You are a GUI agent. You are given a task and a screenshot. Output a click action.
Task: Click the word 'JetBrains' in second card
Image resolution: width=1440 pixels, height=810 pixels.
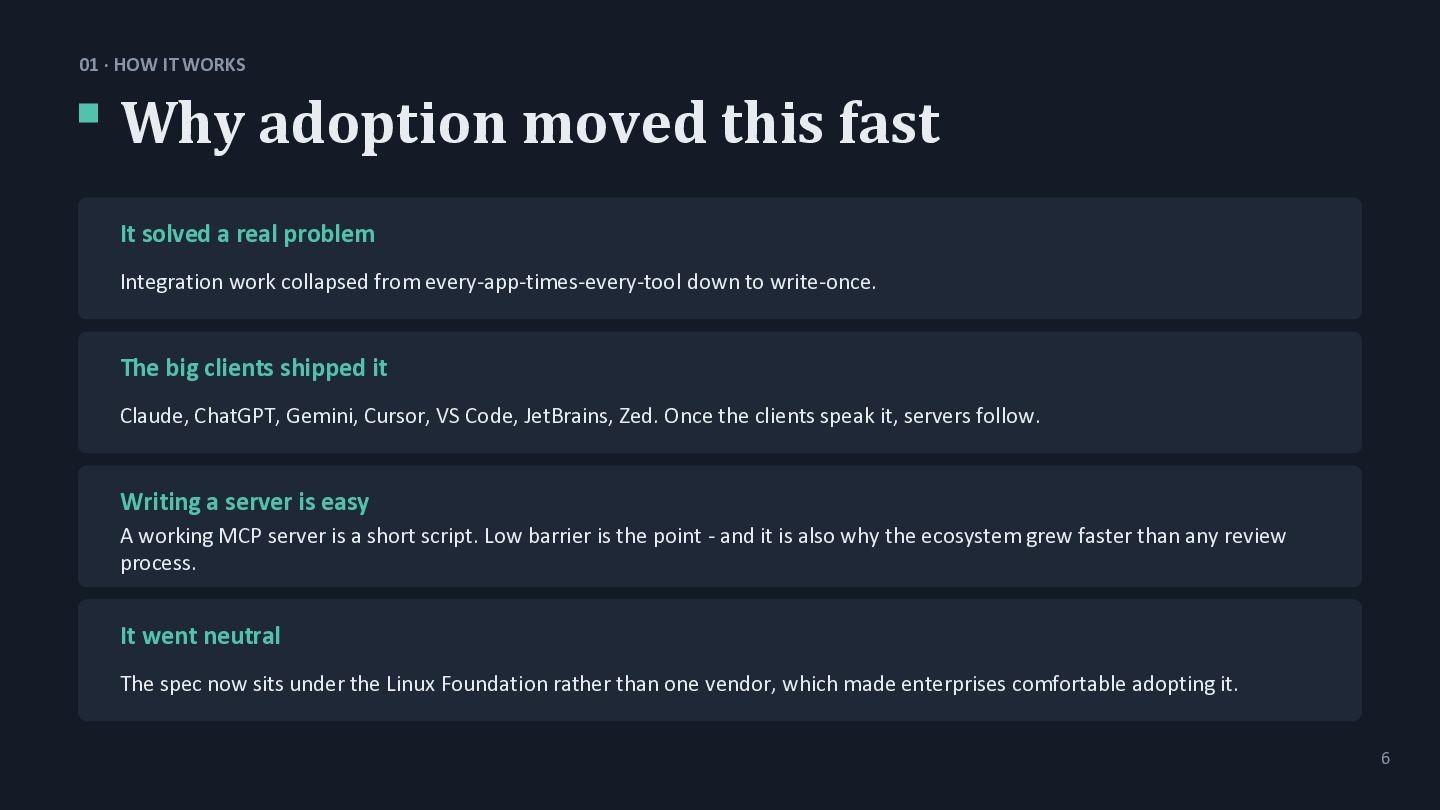(x=567, y=416)
